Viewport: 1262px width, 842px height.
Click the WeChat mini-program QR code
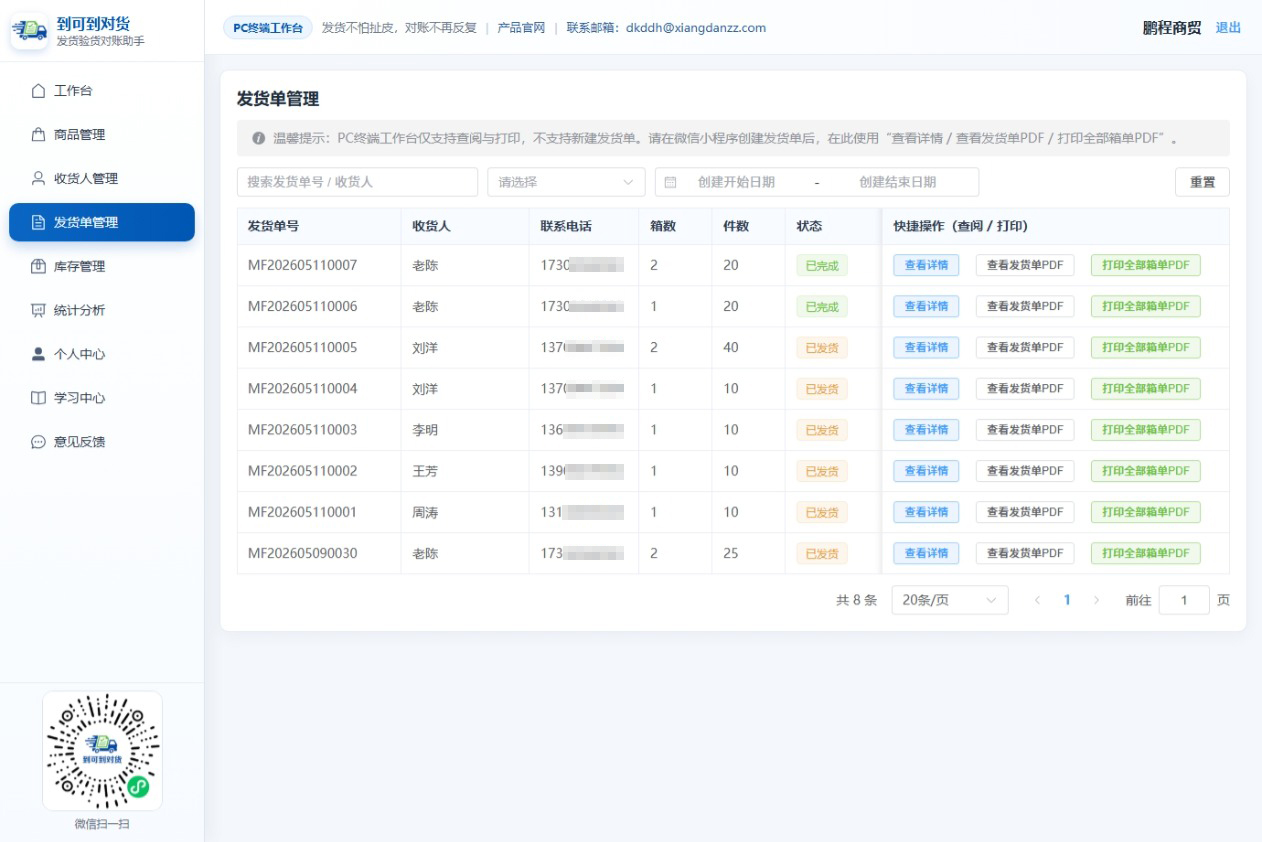tap(102, 750)
